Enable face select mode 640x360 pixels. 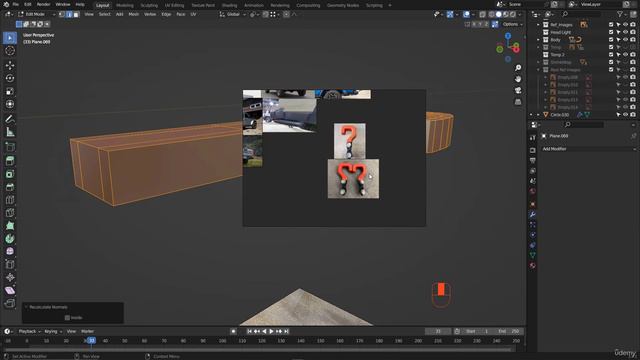click(x=76, y=14)
